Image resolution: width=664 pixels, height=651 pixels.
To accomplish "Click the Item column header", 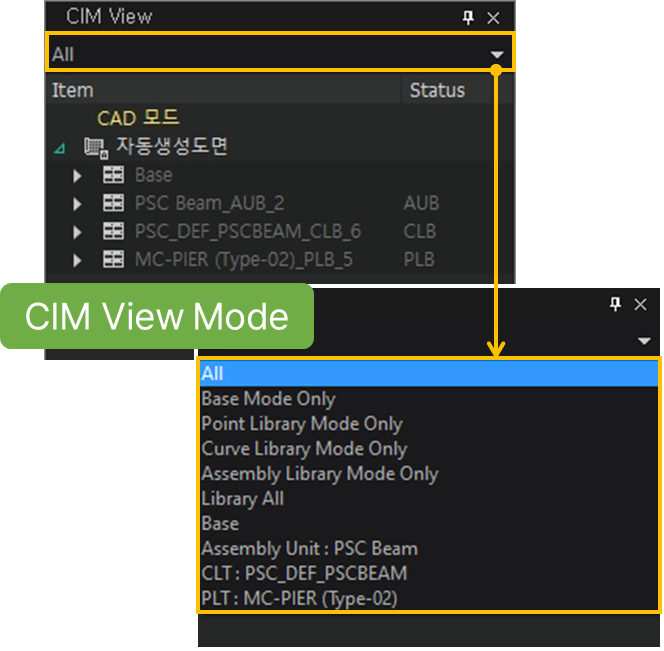I will point(223,90).
